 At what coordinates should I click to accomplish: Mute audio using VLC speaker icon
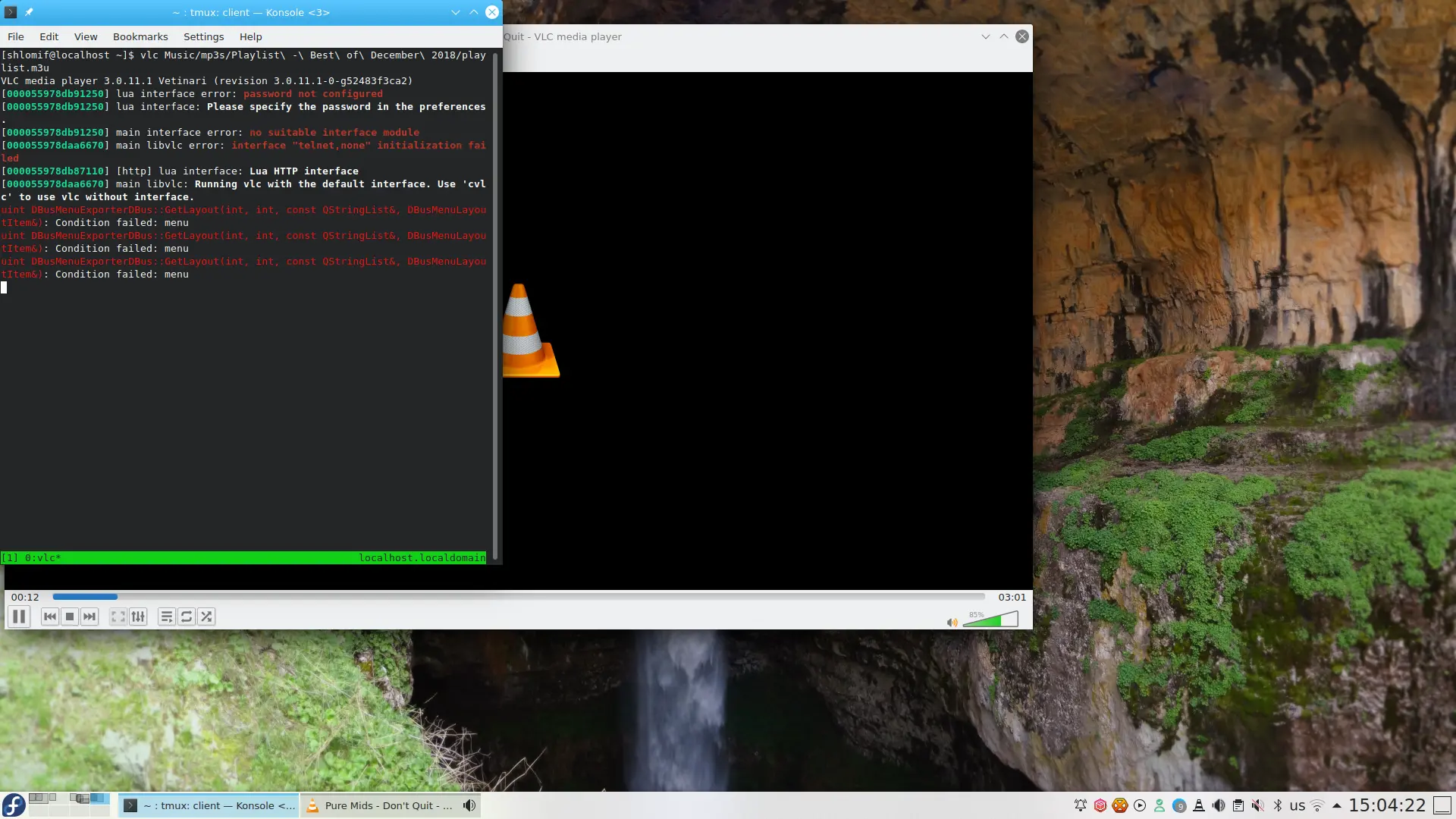pyautogui.click(x=952, y=622)
